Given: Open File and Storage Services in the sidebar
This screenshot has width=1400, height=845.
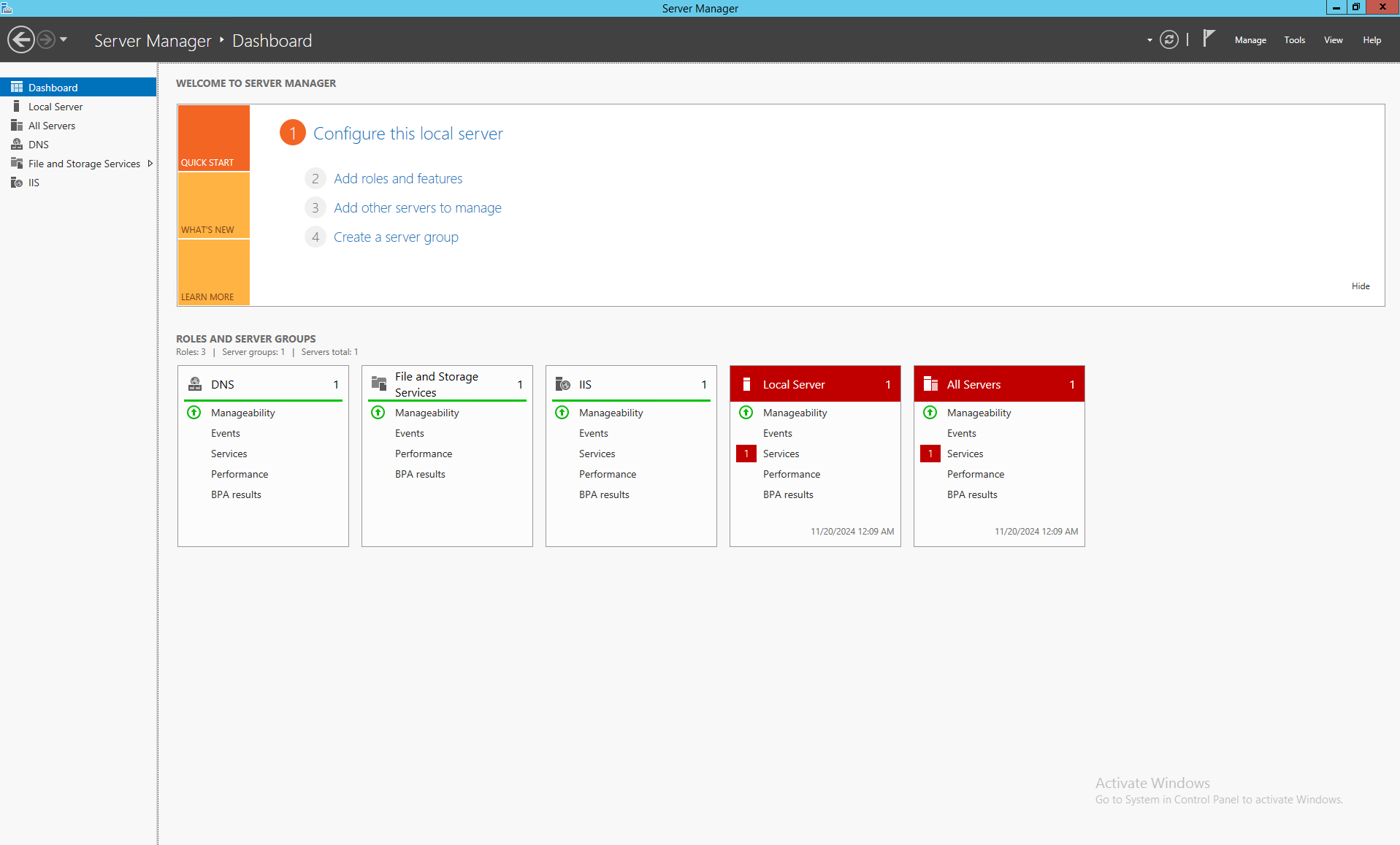Looking at the screenshot, I should (78, 164).
